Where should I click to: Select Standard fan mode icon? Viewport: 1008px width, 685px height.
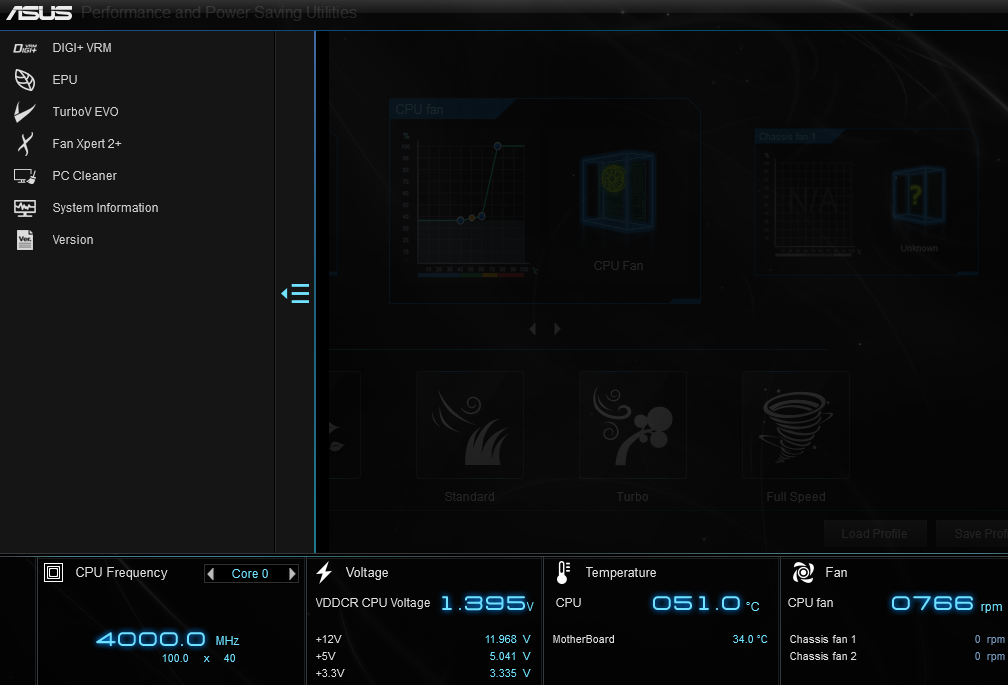(x=470, y=425)
